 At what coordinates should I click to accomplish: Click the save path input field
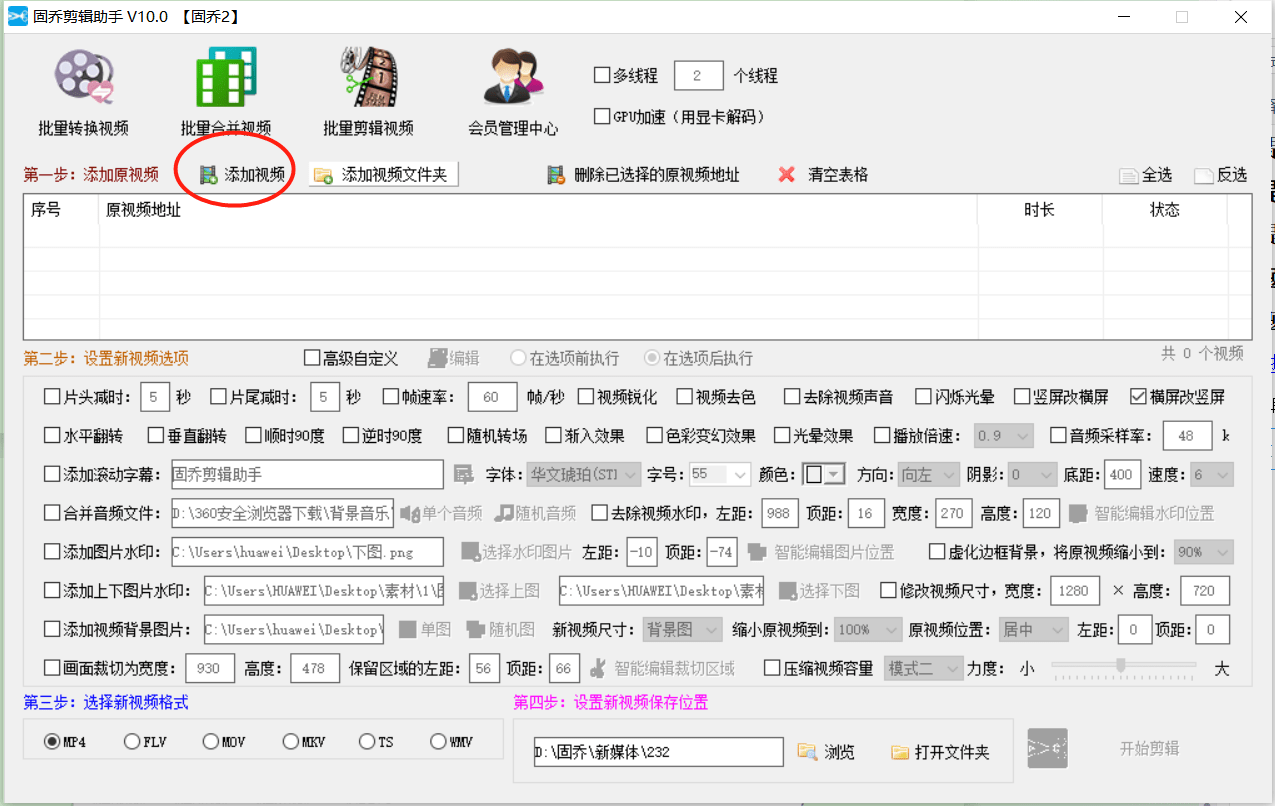[657, 752]
